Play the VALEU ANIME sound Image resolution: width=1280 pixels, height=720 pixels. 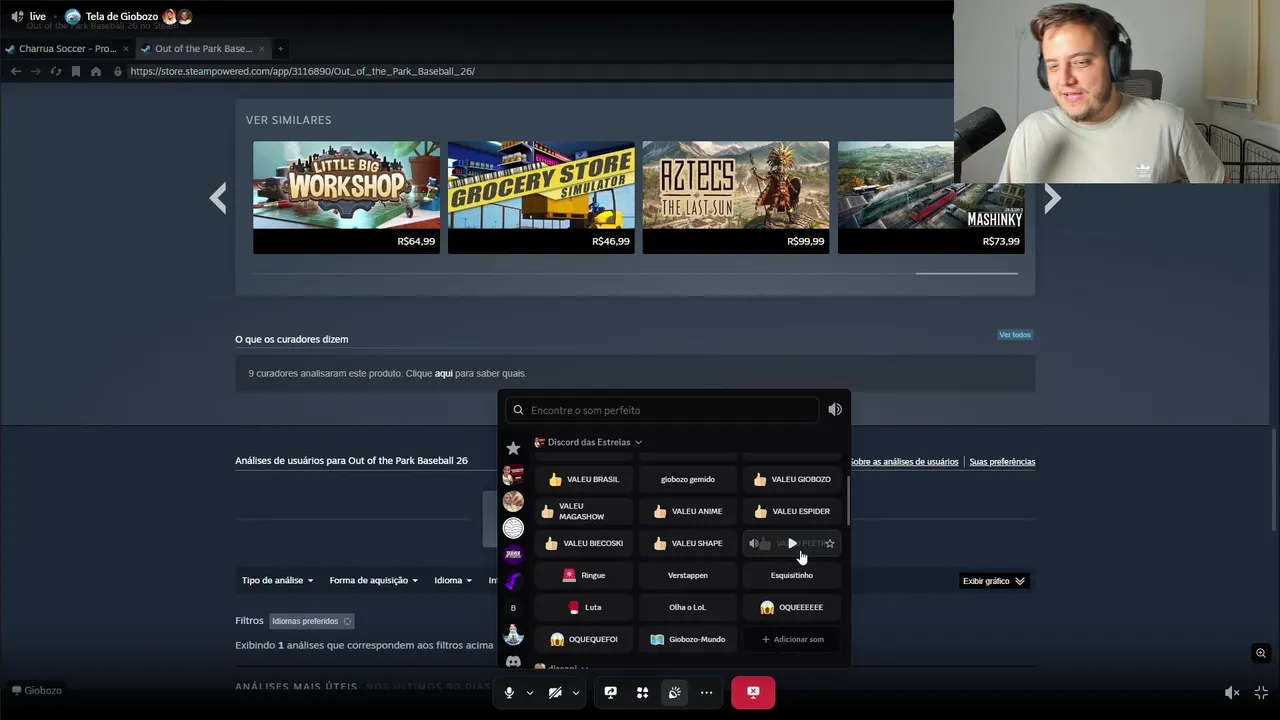tap(688, 511)
